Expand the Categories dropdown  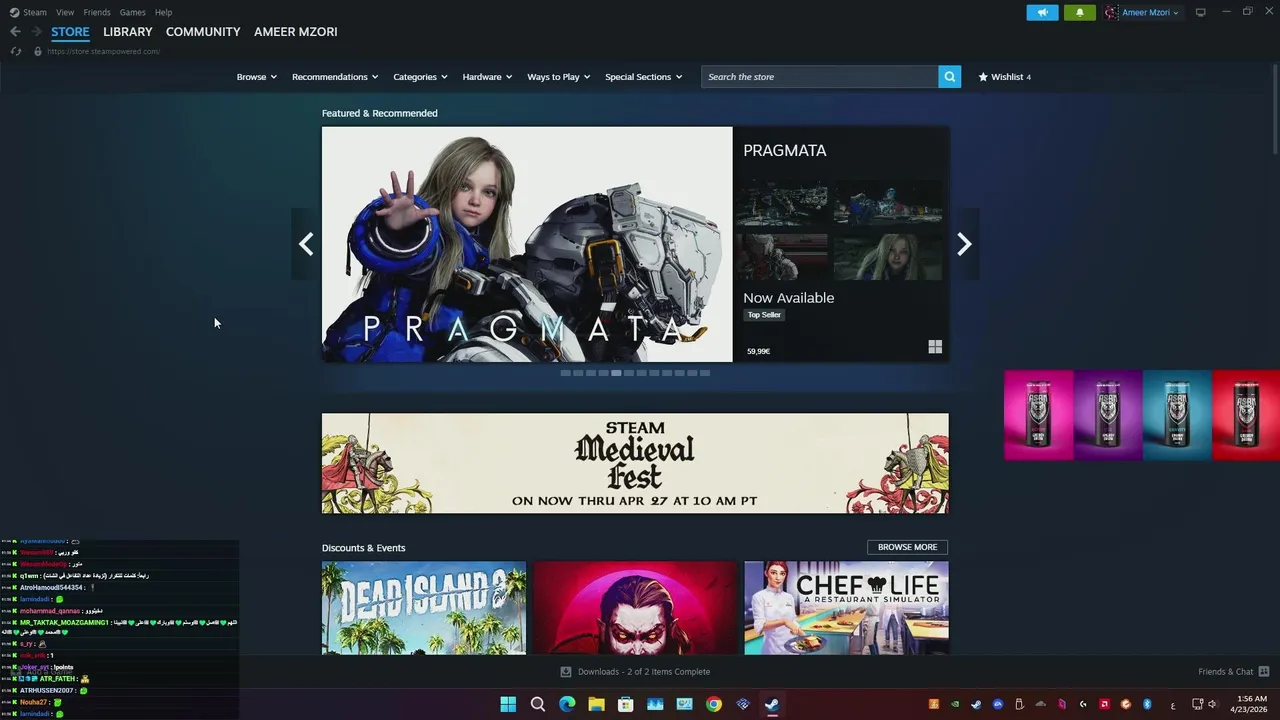420,77
